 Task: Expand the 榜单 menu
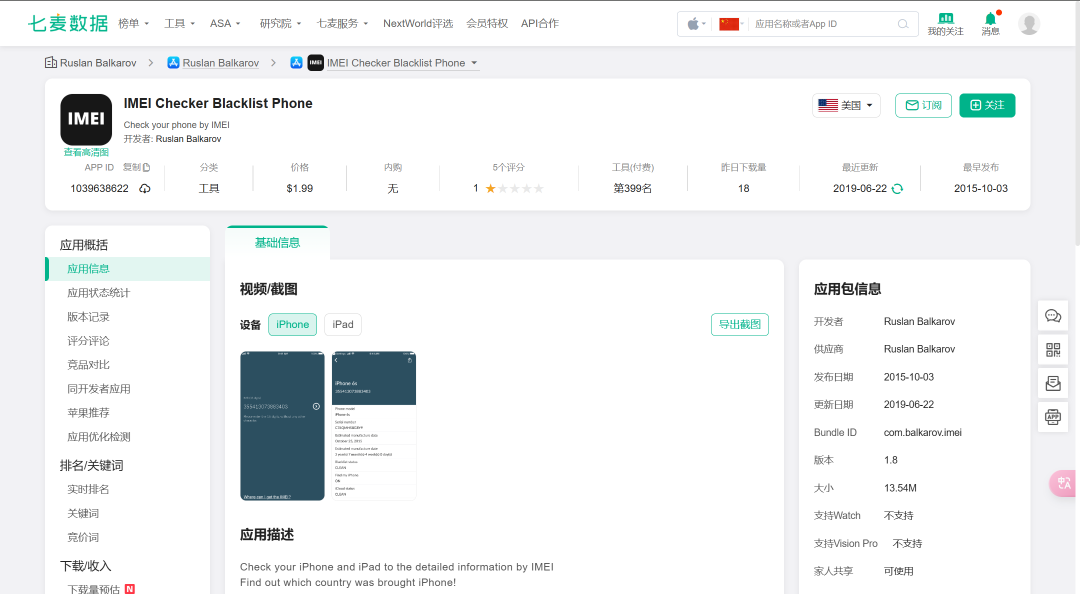pyautogui.click(x=134, y=23)
